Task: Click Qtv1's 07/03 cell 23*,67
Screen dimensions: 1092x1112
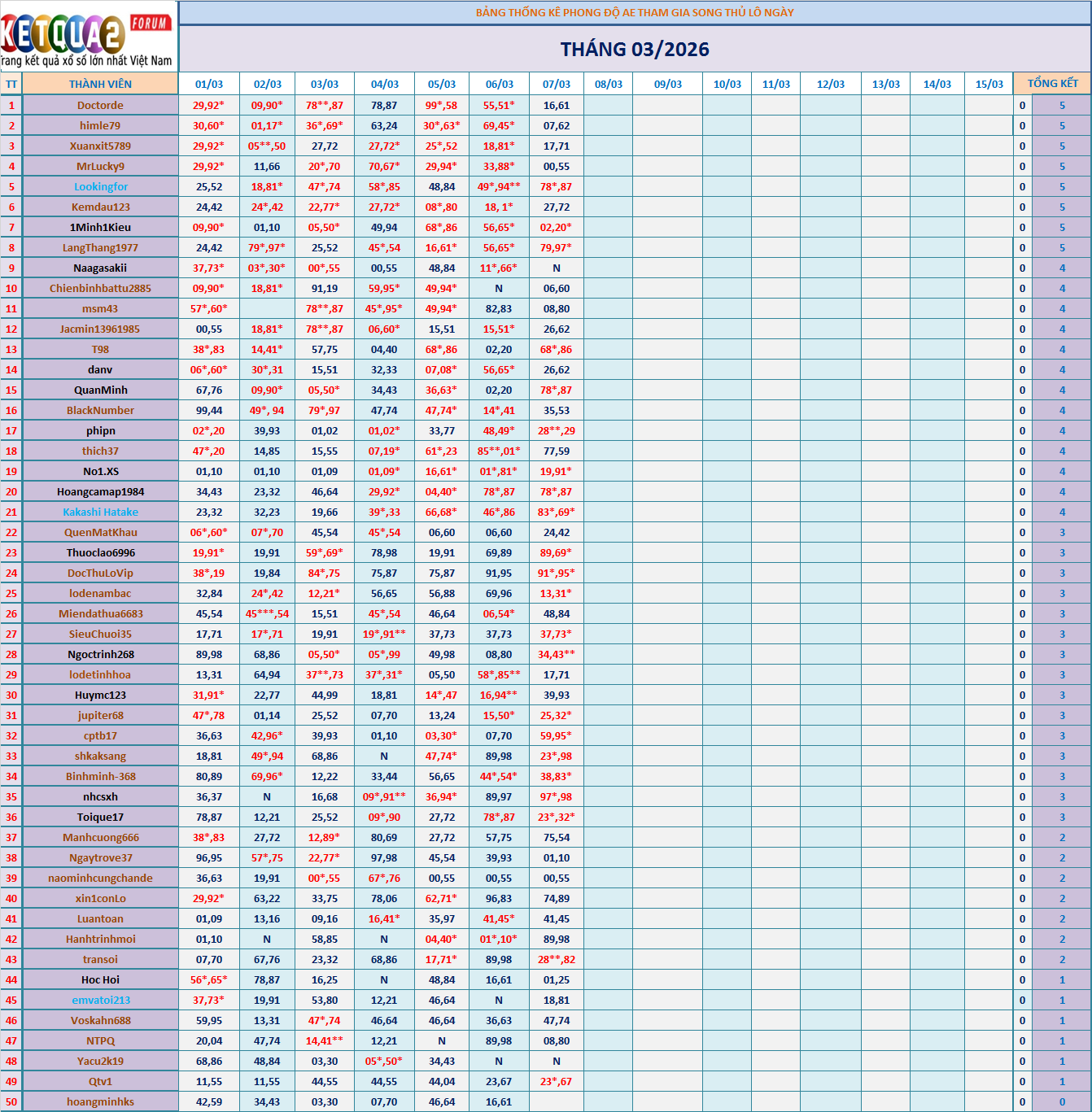Action: [x=557, y=1081]
